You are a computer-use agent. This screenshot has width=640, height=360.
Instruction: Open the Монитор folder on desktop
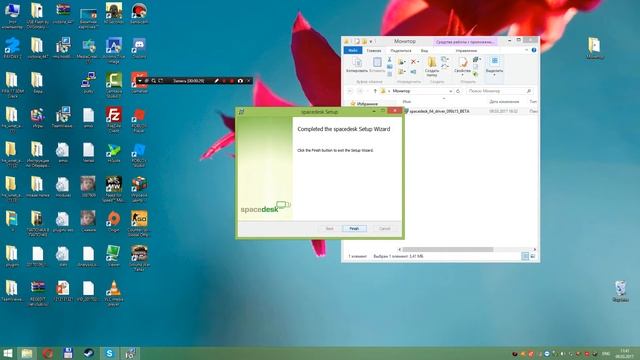click(594, 48)
